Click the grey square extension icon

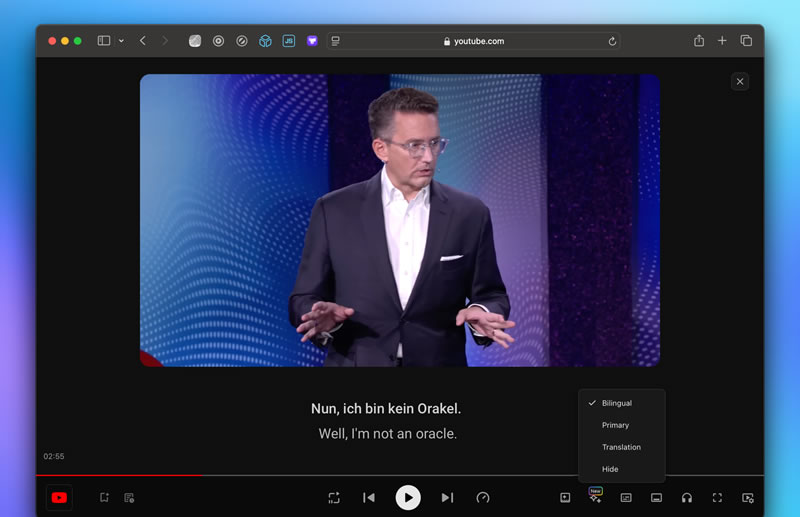(x=195, y=41)
